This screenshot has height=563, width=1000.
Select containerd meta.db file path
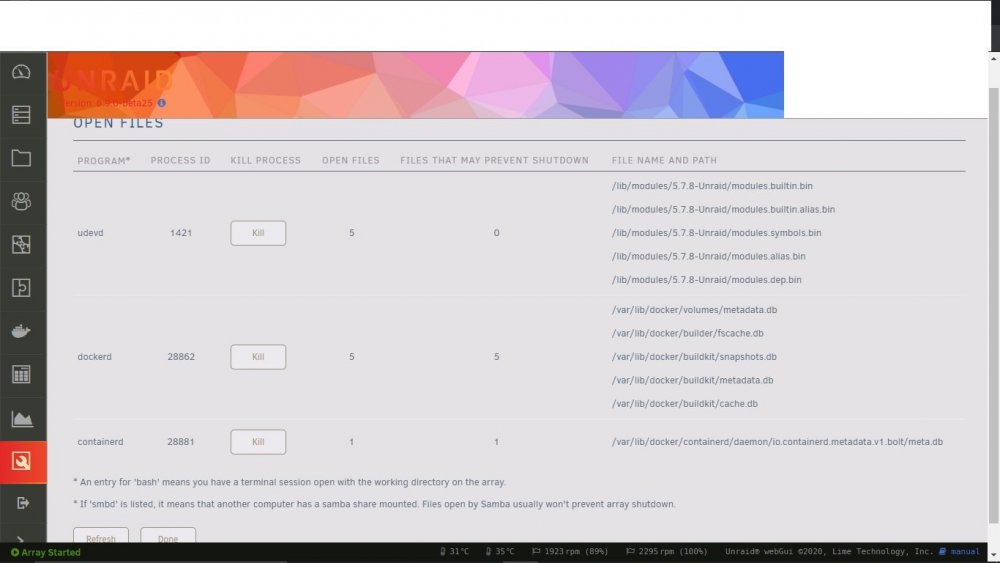click(x=777, y=442)
